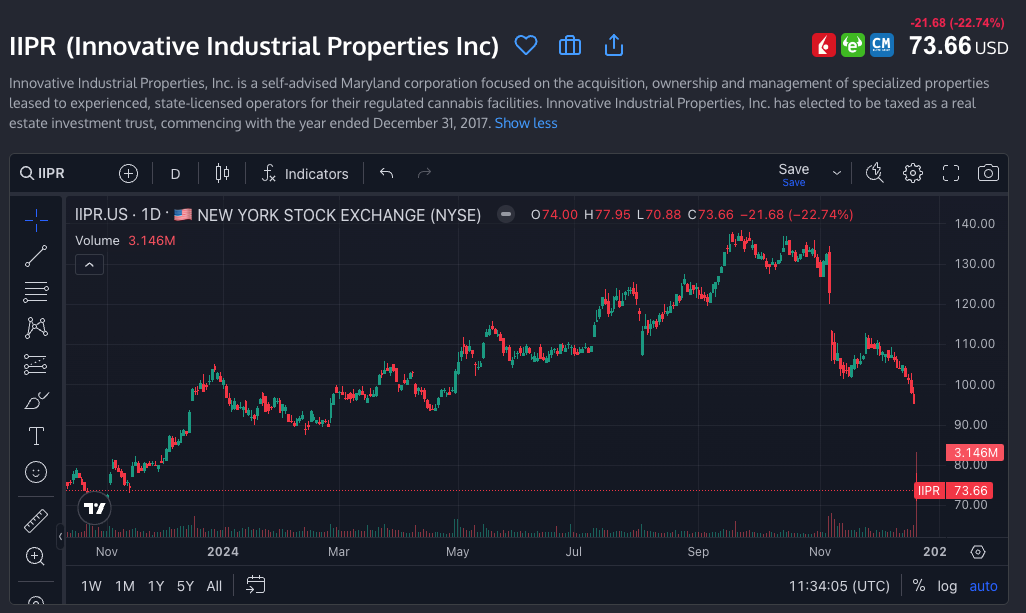Click the TradingView logo on chart
This screenshot has width=1026, height=613.
pos(94,508)
